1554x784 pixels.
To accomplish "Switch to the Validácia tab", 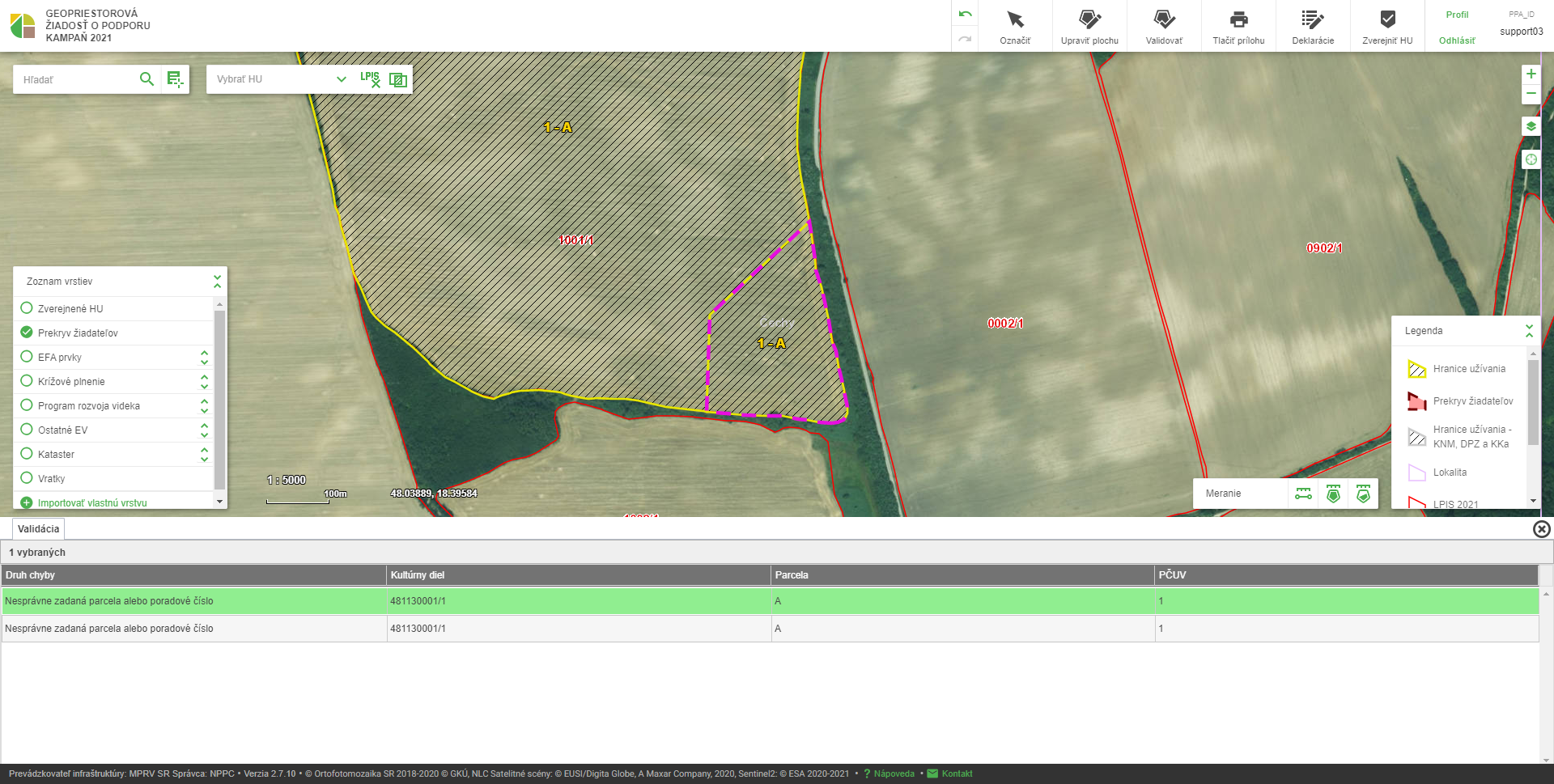I will click(38, 529).
